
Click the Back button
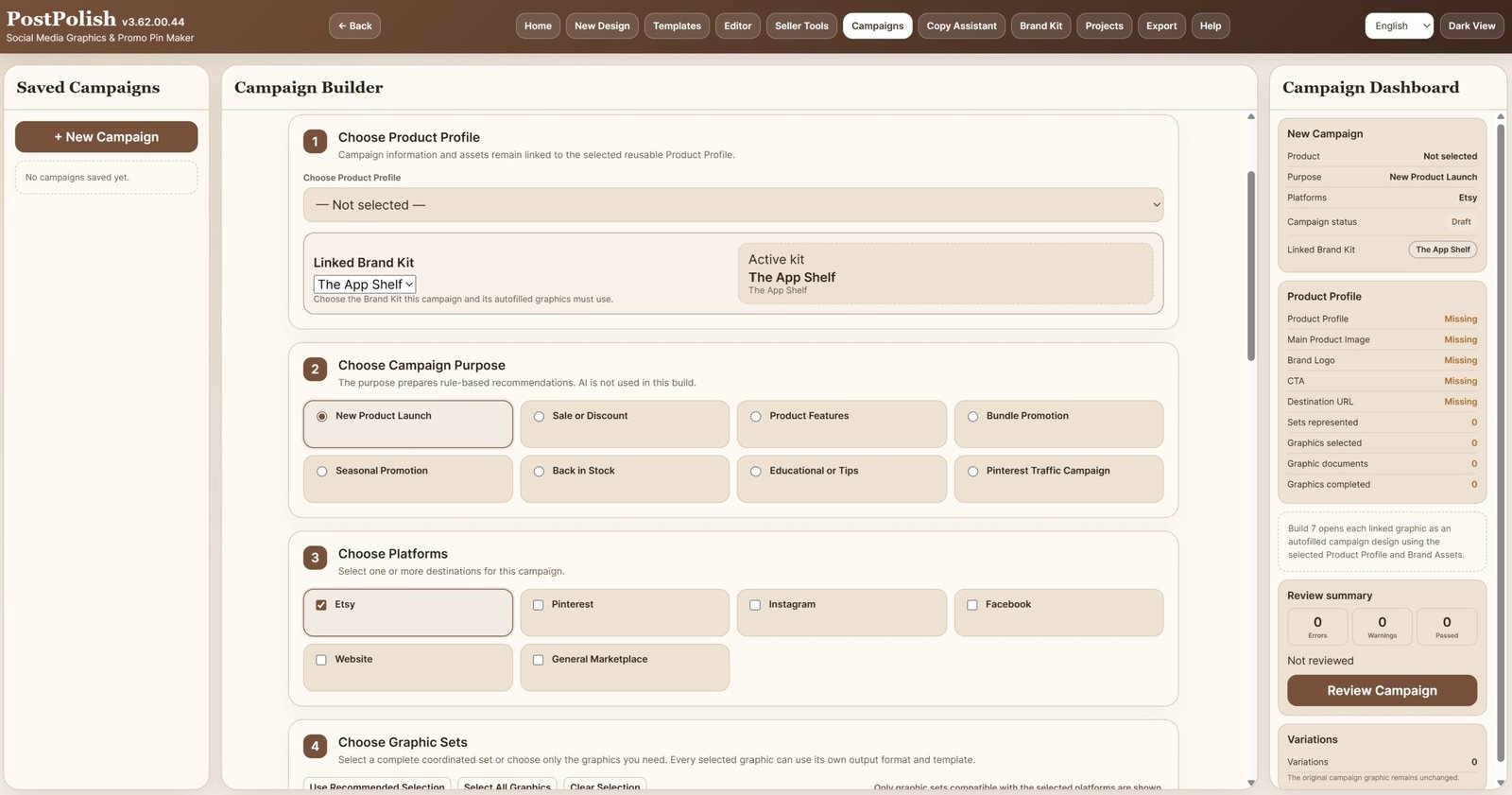354,26
